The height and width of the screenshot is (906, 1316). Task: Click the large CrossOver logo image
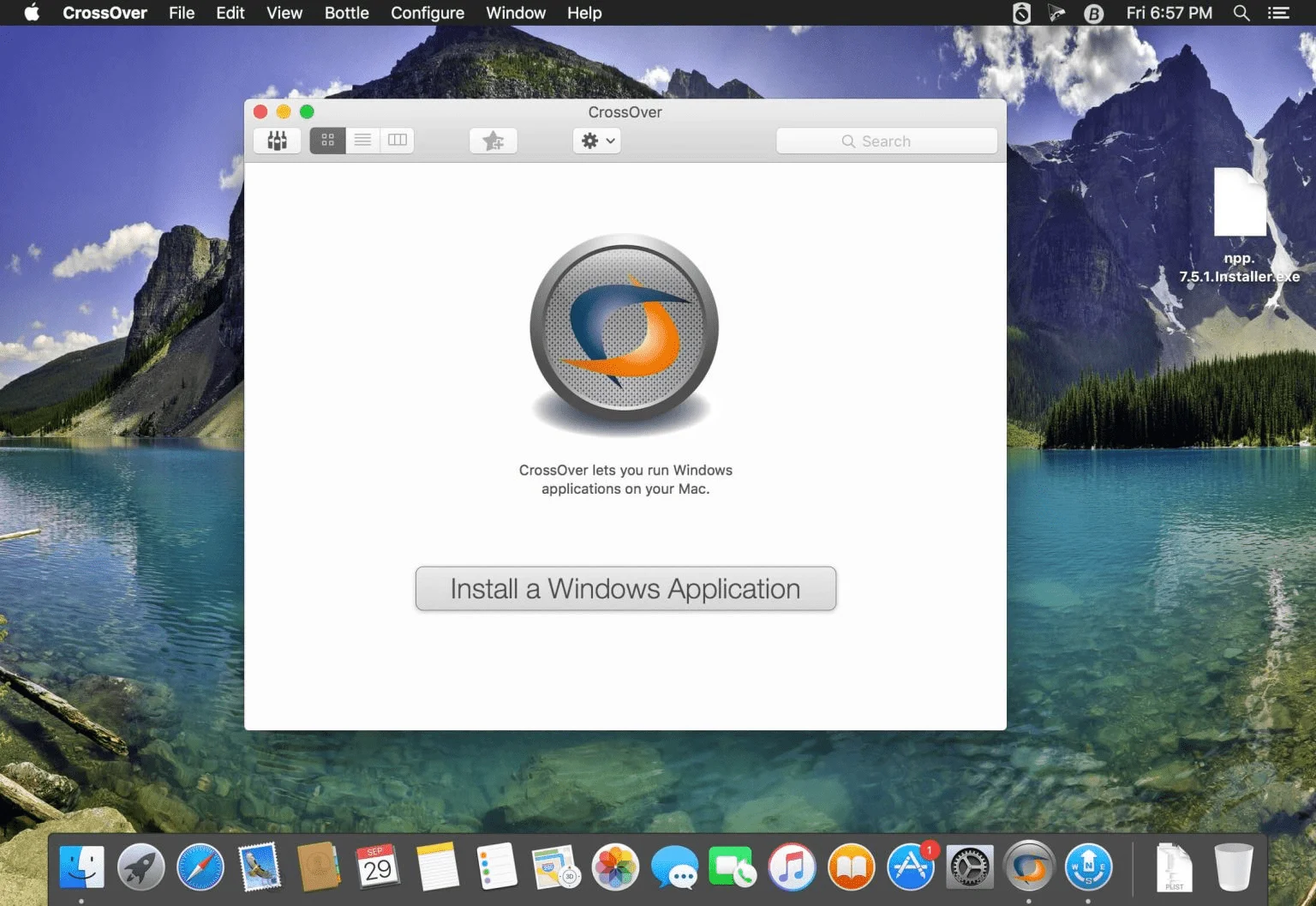[x=624, y=330]
